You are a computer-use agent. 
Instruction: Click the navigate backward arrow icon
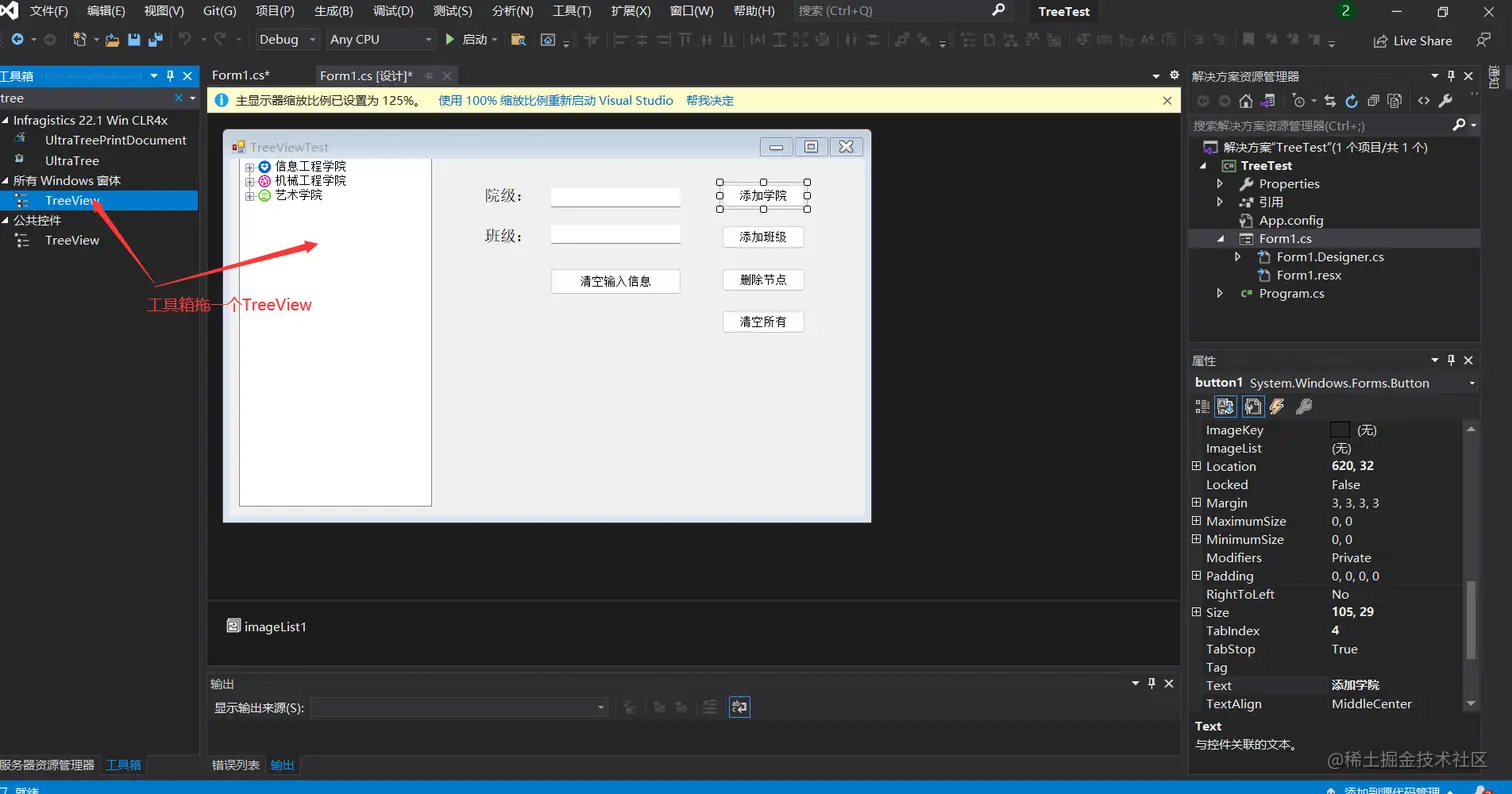(17, 40)
